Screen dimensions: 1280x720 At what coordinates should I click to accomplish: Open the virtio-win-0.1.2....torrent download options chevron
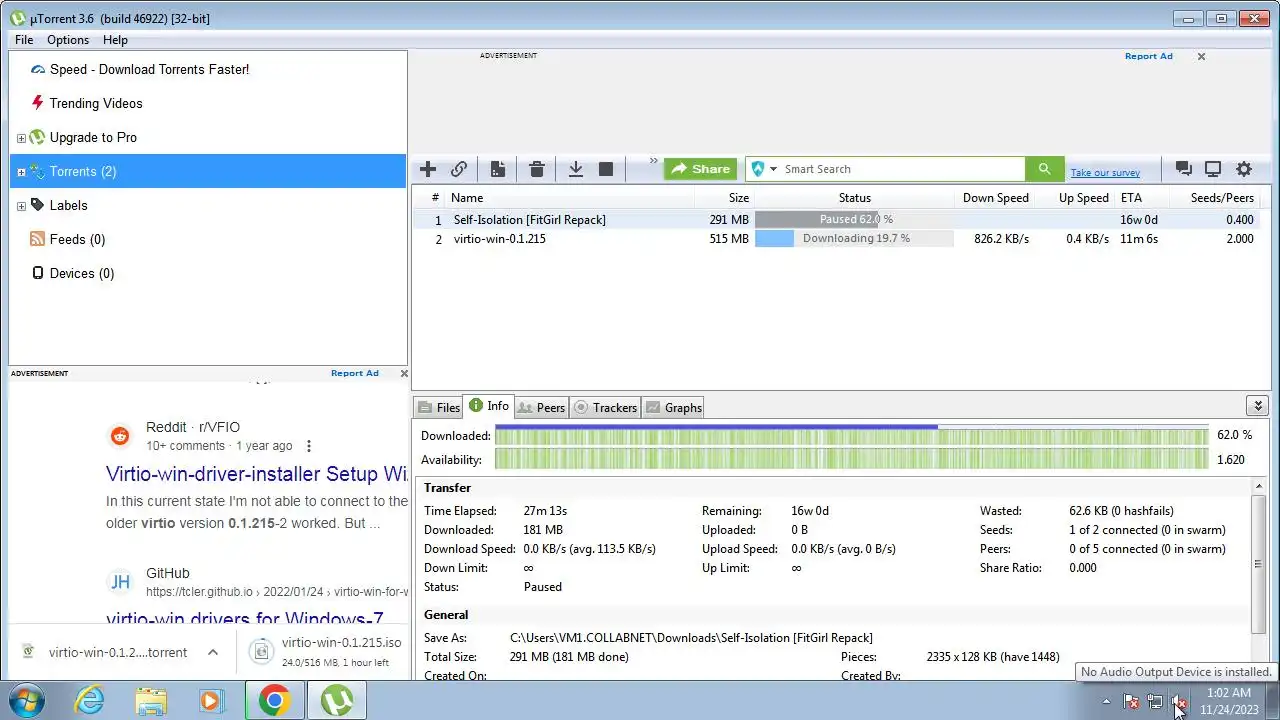(213, 652)
